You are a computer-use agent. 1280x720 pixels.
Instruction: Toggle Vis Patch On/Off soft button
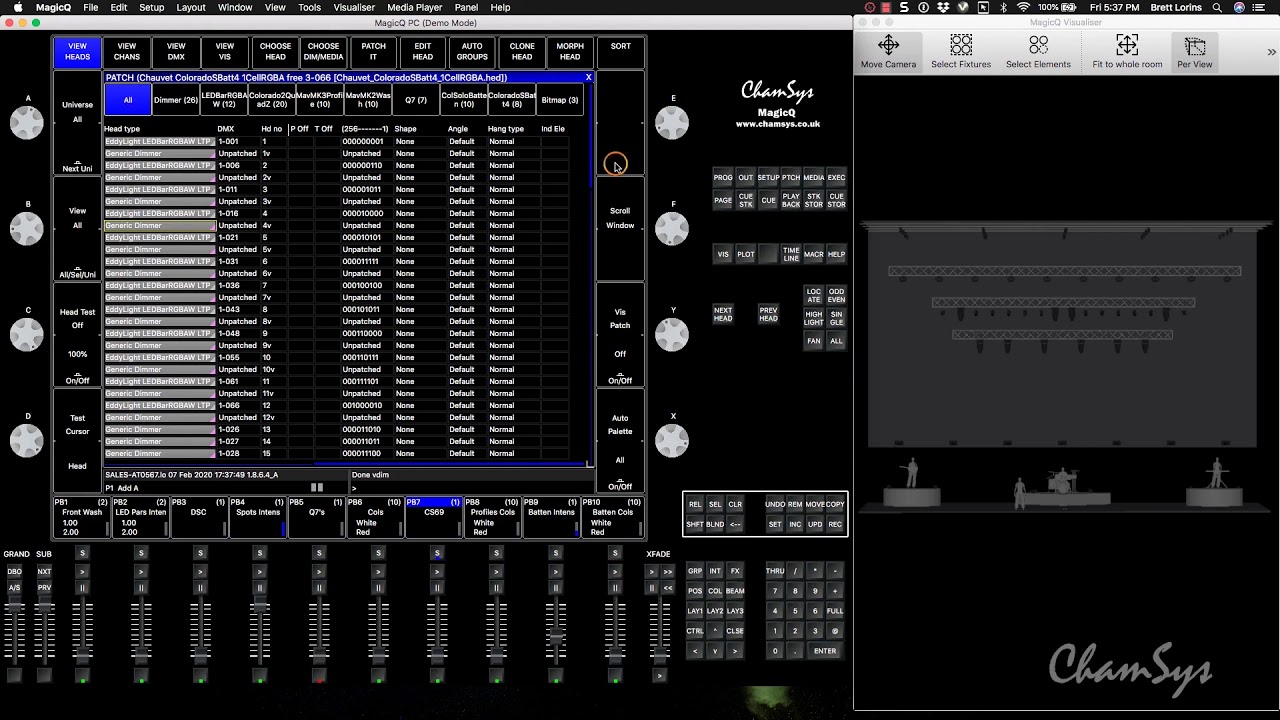click(x=620, y=381)
